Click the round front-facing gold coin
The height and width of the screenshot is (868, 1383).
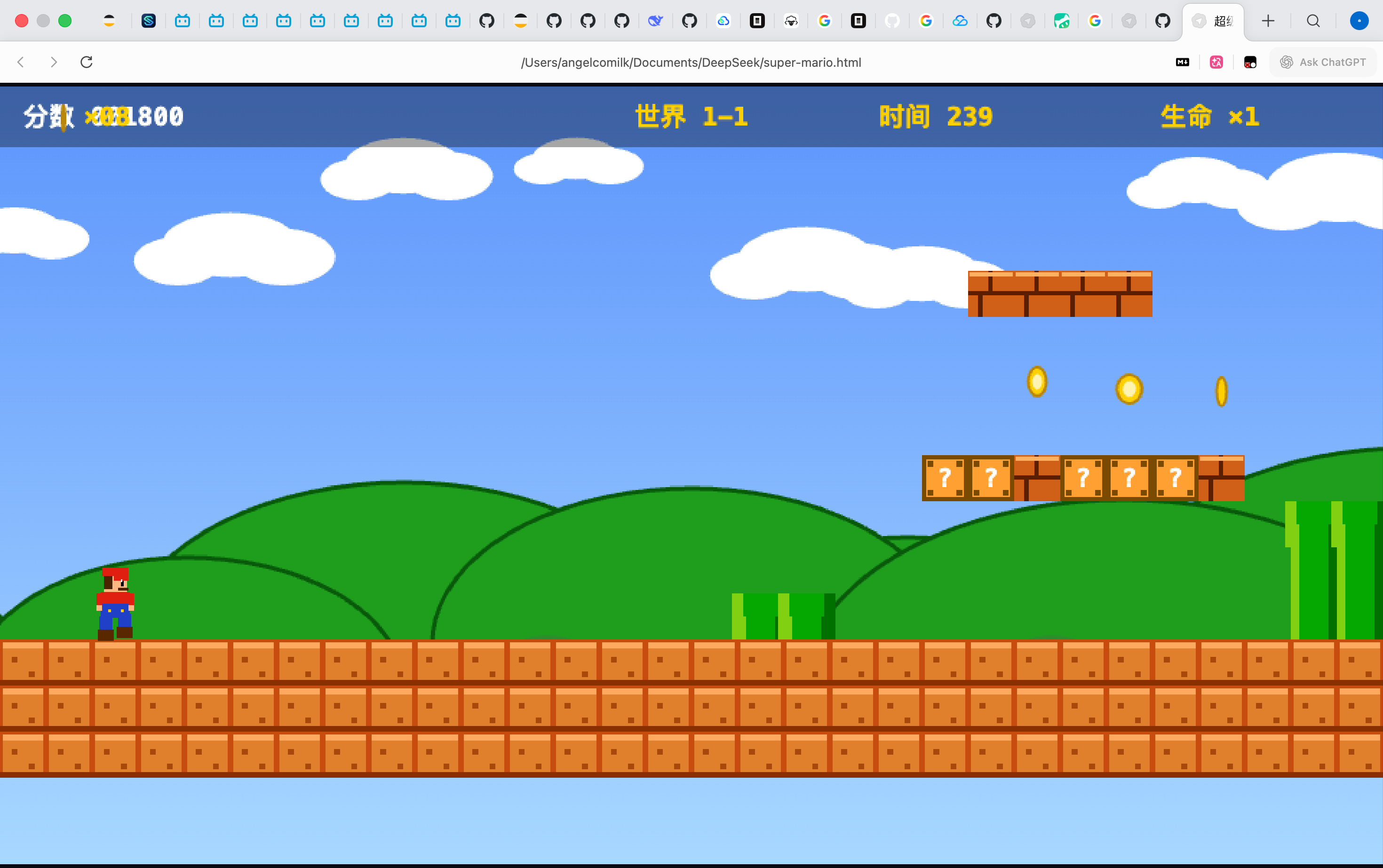tap(1129, 389)
